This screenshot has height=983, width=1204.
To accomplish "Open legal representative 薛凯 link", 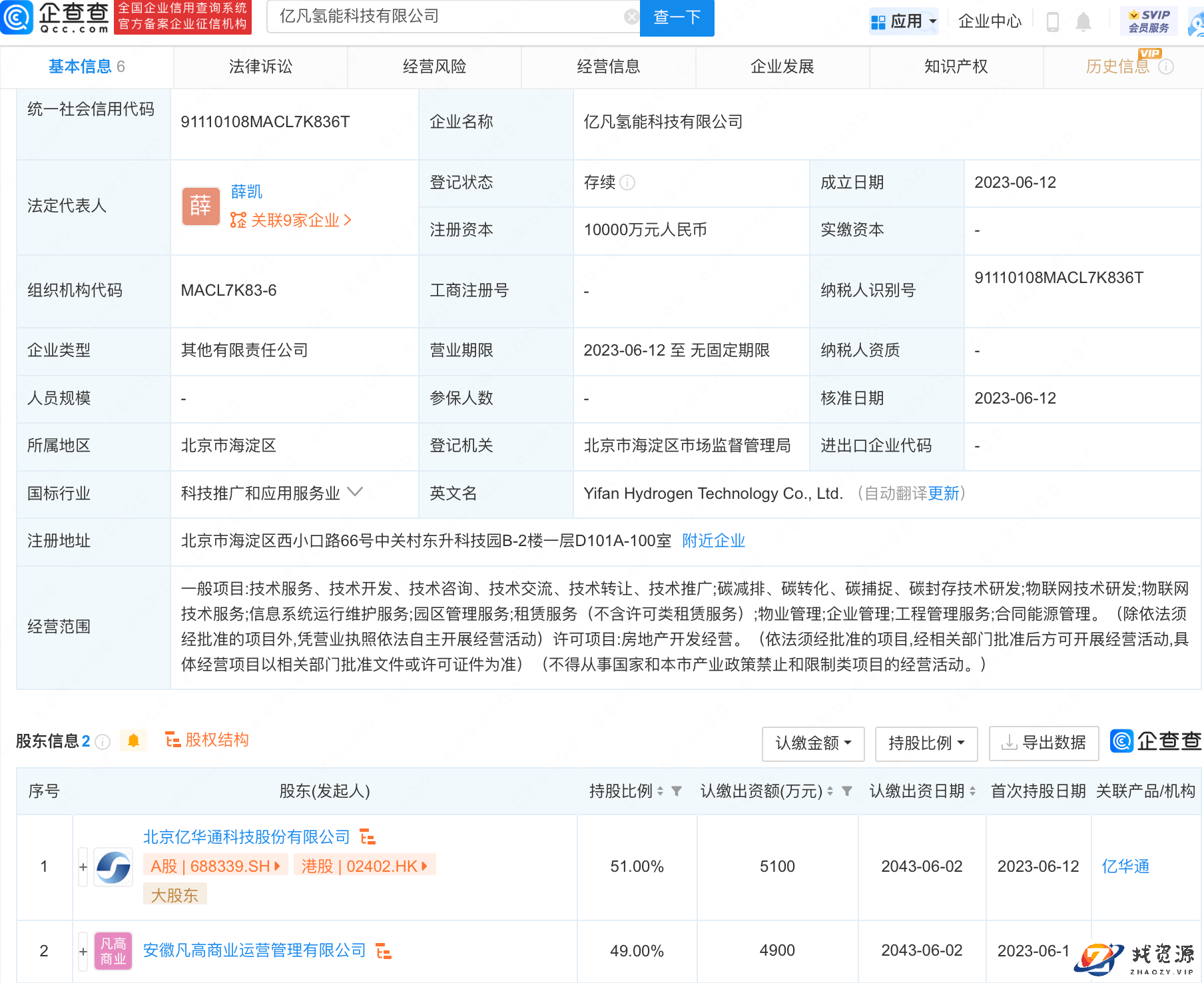I will [x=246, y=192].
